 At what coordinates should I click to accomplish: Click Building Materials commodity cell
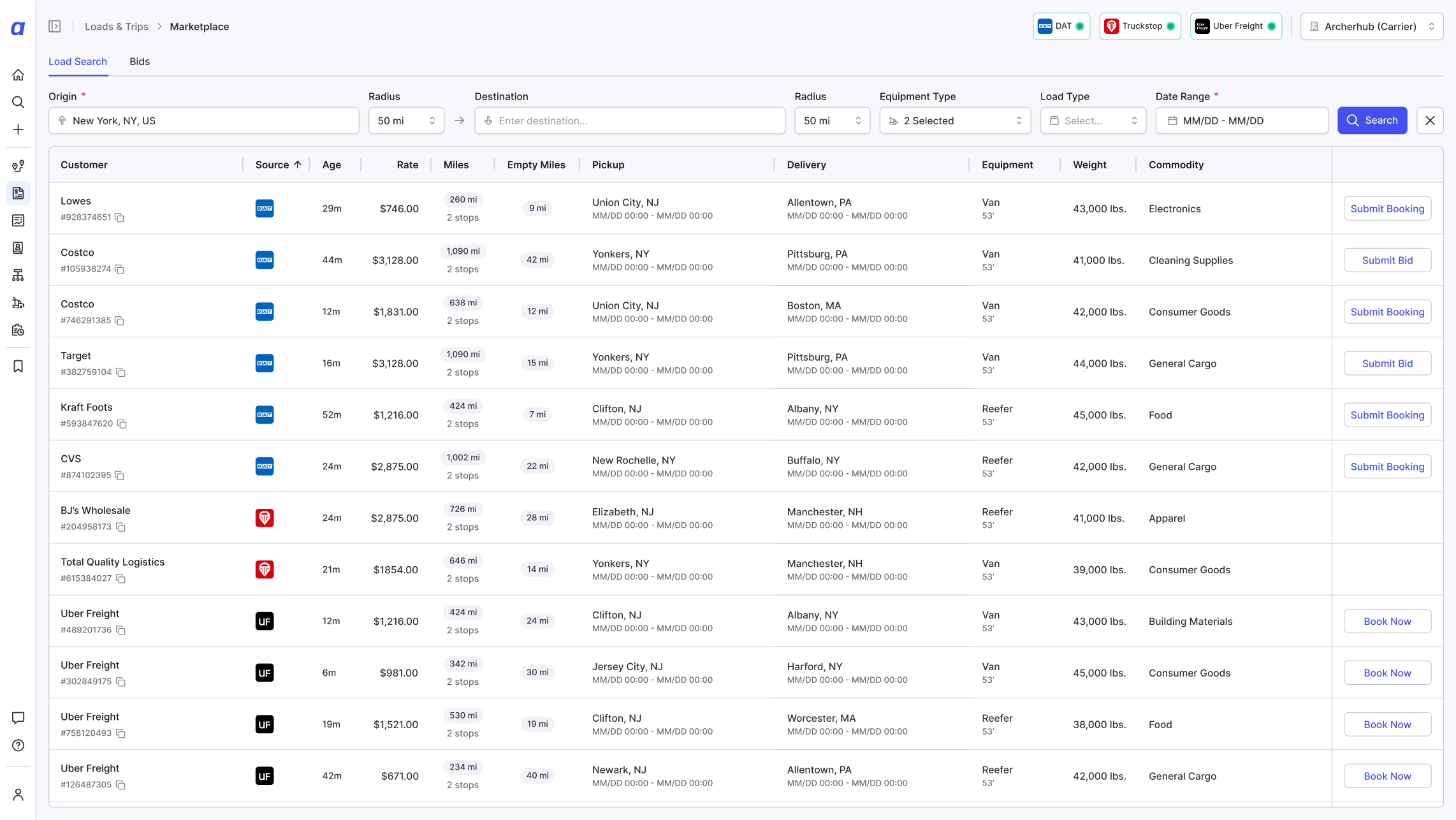pos(1190,621)
